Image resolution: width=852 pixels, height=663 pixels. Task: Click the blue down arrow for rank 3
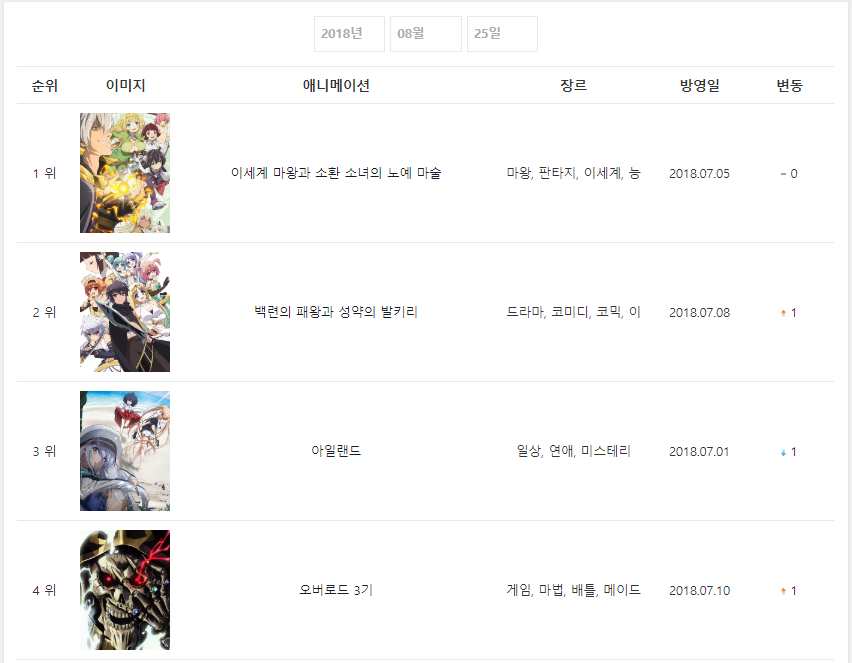click(x=783, y=452)
